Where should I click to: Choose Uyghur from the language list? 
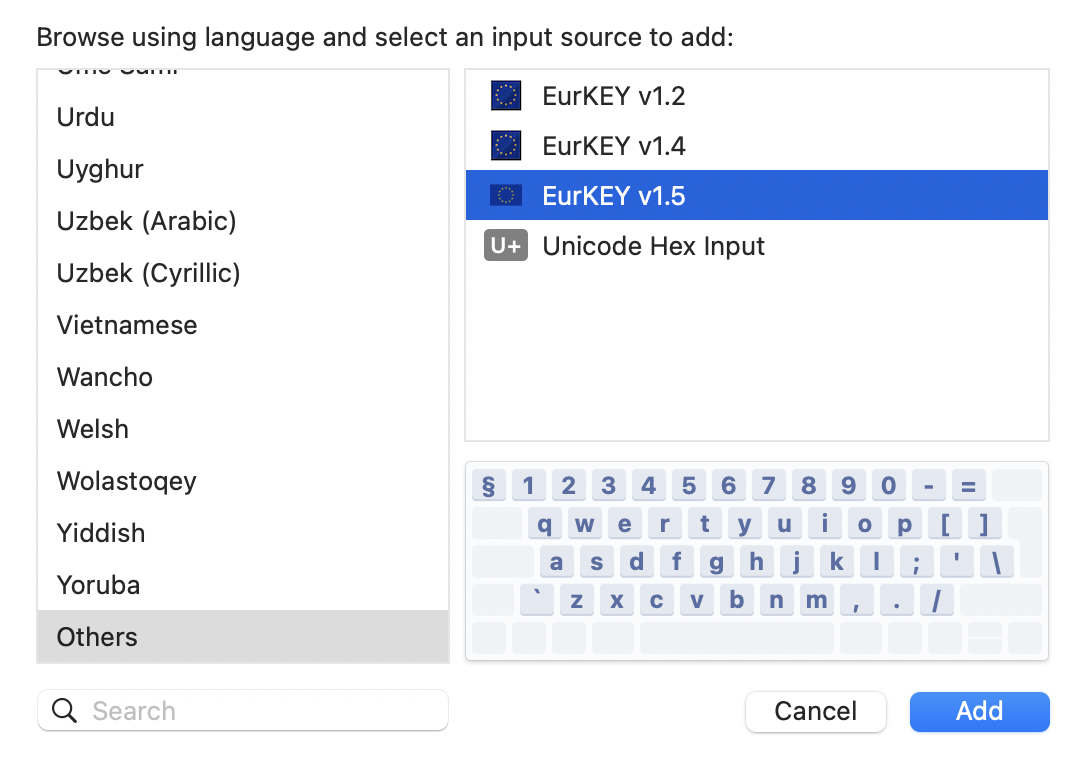tap(100, 169)
